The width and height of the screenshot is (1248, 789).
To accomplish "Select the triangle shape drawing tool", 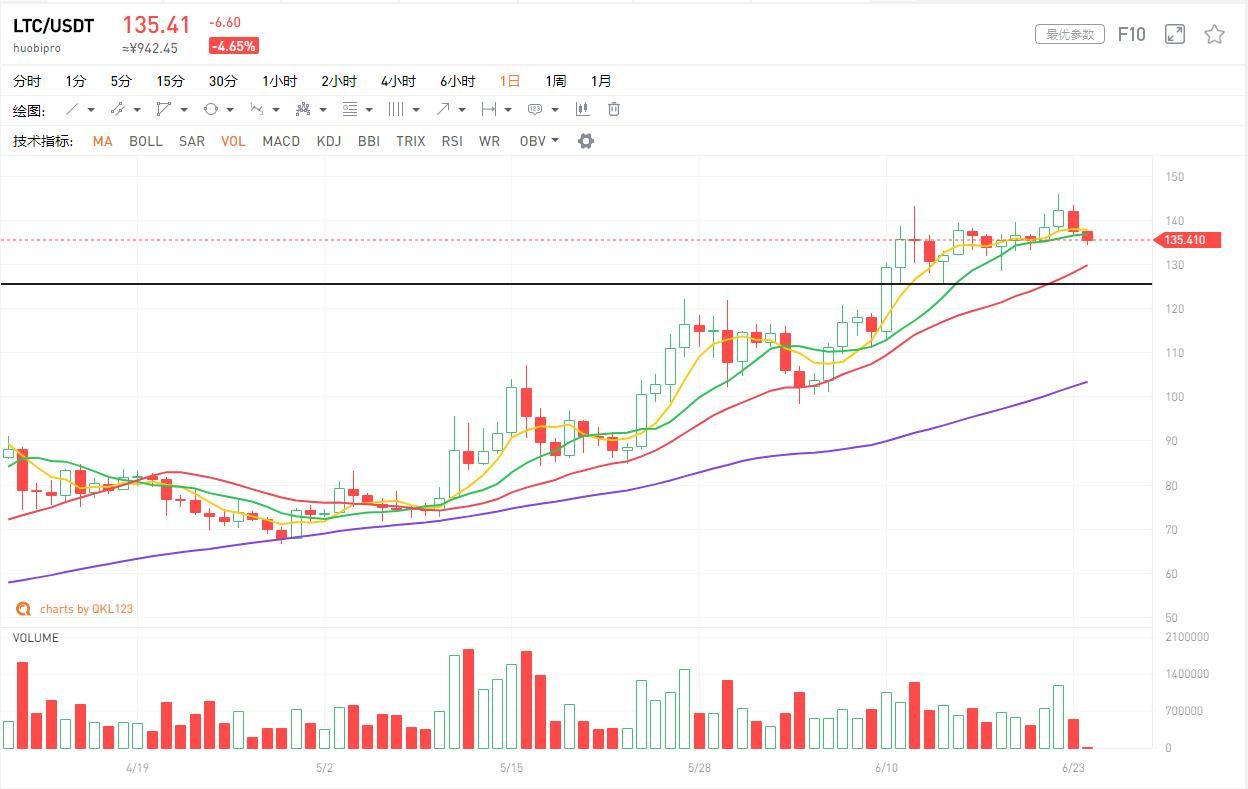I will click(163, 109).
